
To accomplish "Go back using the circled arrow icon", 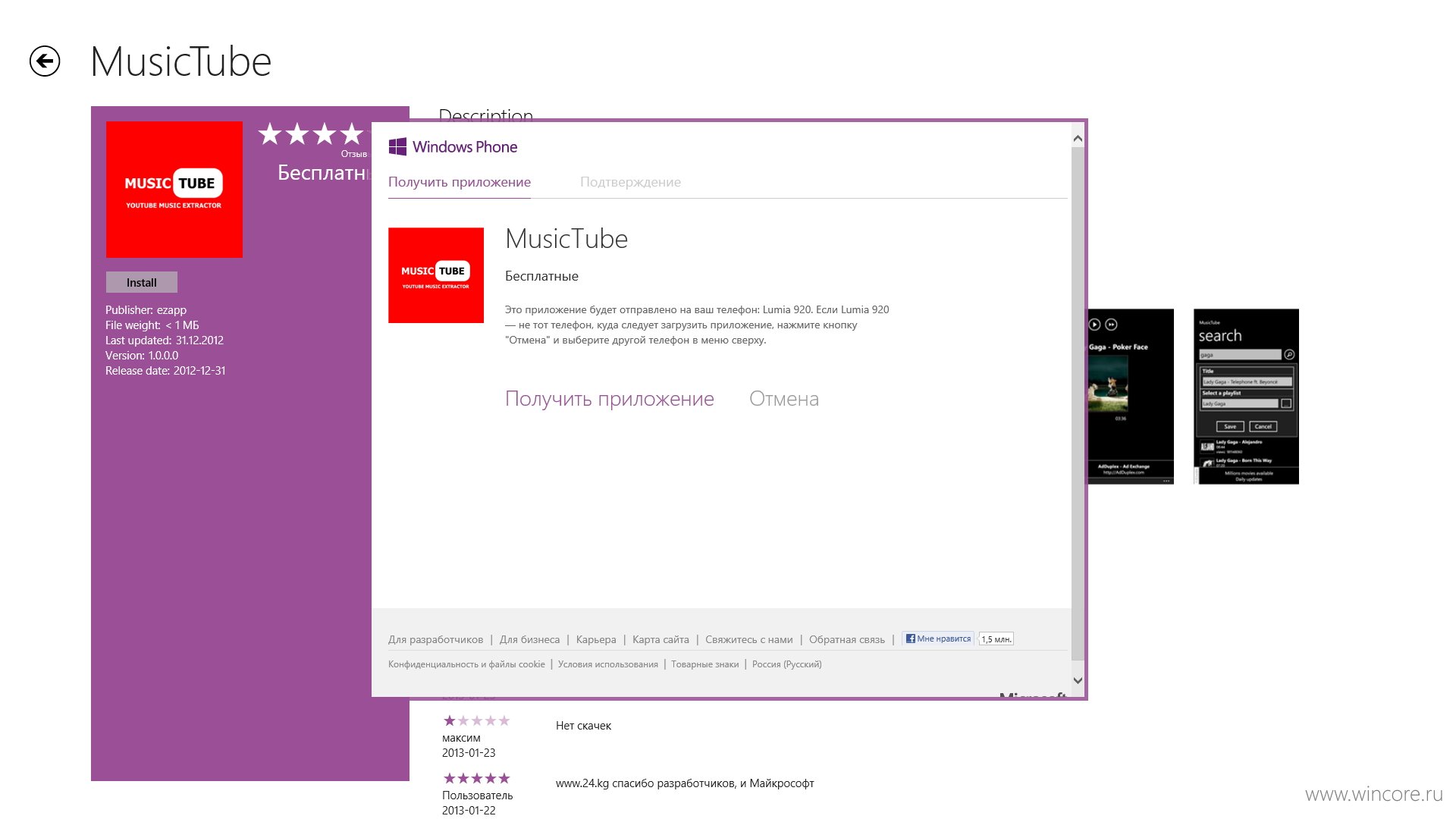I will tap(45, 61).
